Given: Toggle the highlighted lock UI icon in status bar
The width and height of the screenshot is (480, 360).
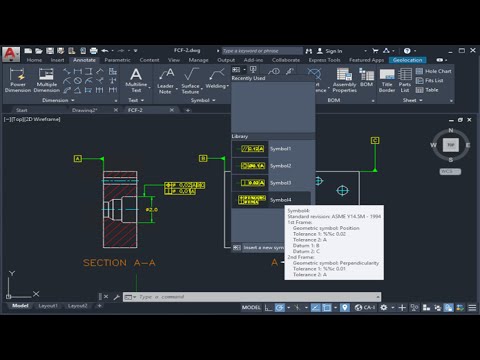Looking at the screenshot, I should click(x=449, y=307).
